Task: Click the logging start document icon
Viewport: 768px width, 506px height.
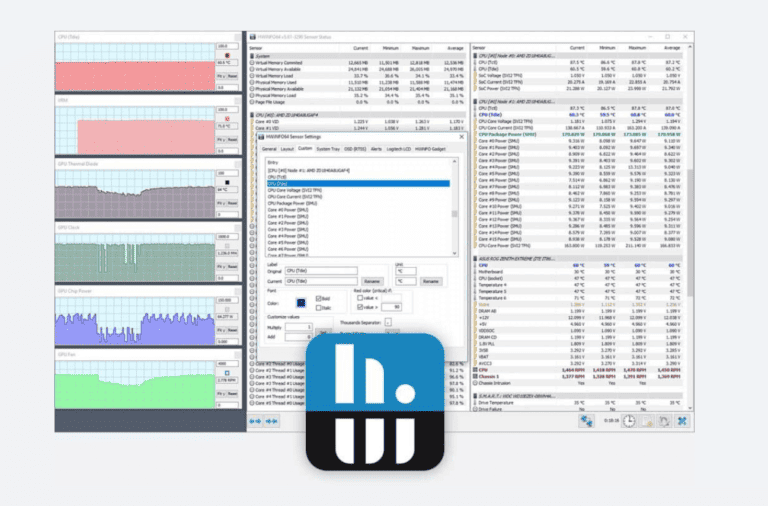Action: 647,421
